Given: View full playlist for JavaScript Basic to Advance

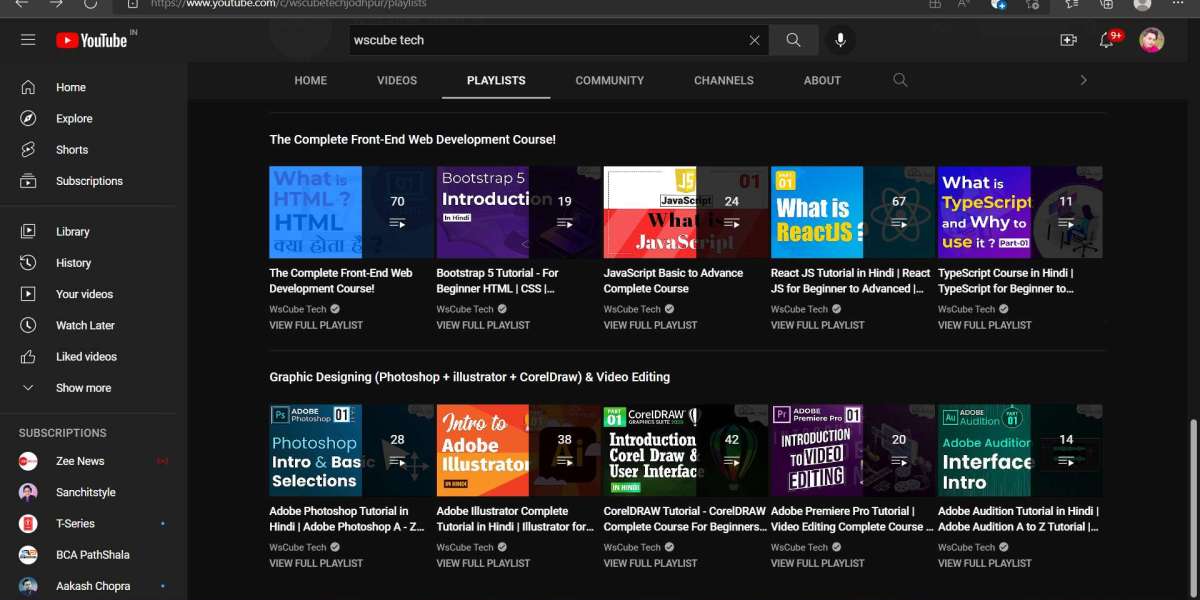Looking at the screenshot, I should [x=650, y=325].
